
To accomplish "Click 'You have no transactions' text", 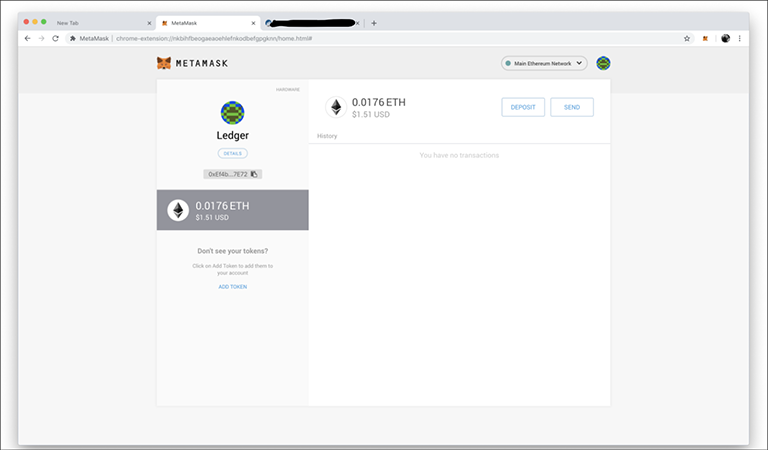I will tap(459, 155).
